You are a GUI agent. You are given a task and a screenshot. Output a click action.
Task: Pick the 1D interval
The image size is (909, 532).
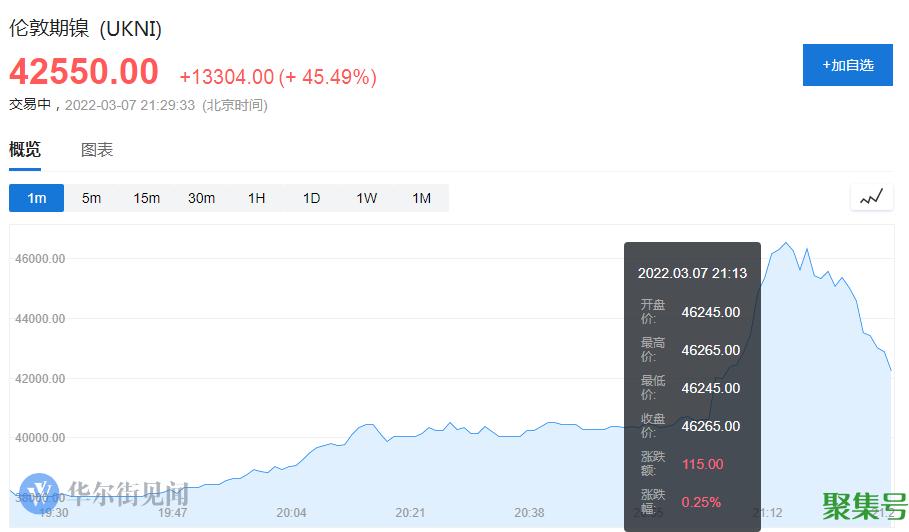point(311,198)
